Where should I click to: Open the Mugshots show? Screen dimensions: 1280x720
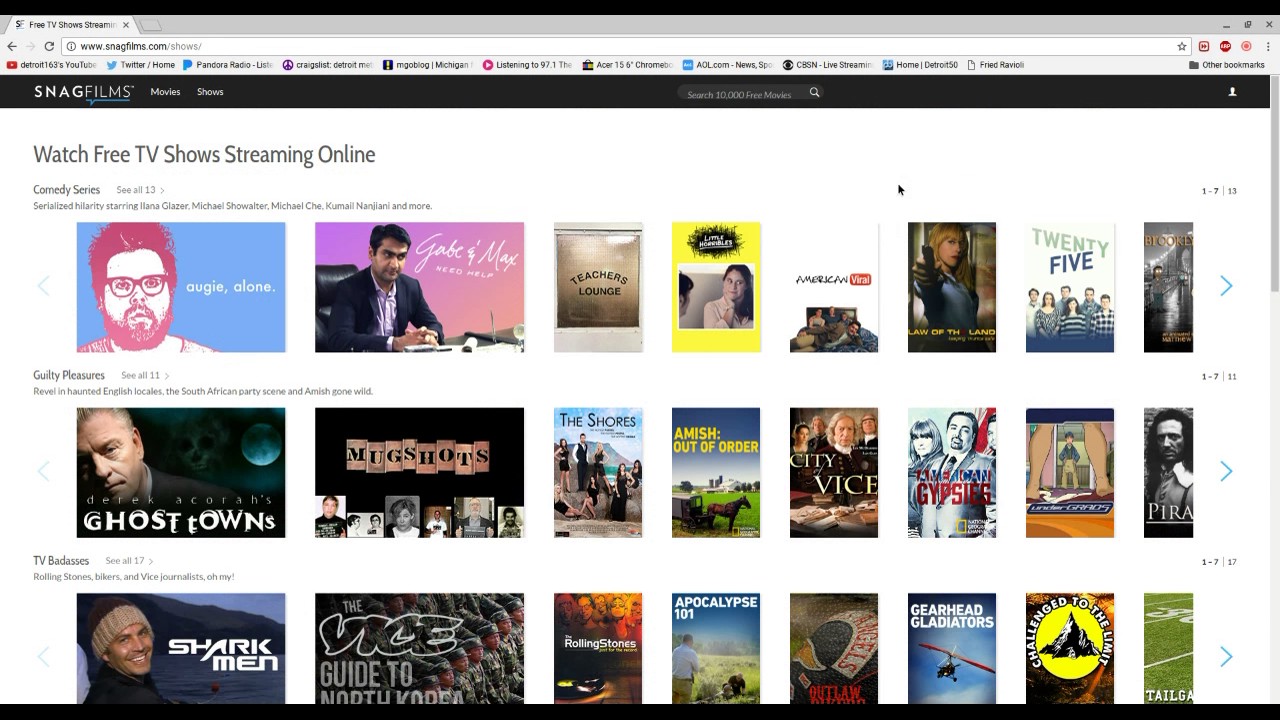(419, 472)
